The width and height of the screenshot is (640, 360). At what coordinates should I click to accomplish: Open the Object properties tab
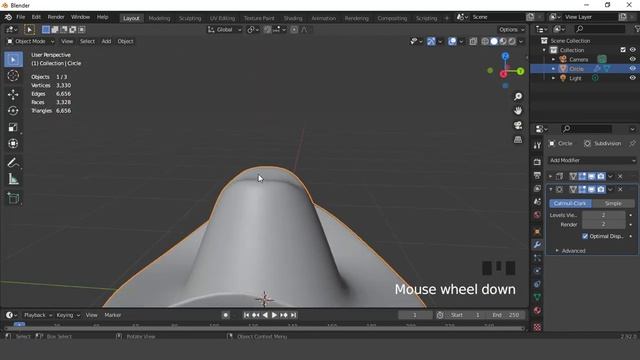537,231
